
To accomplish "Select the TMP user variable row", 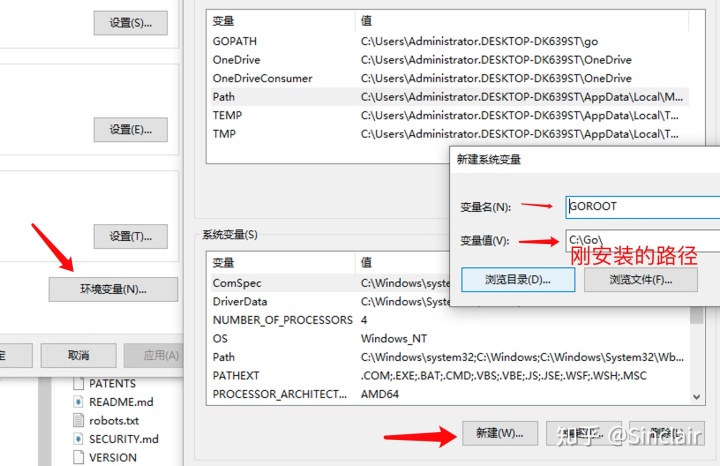I will [x=450, y=134].
